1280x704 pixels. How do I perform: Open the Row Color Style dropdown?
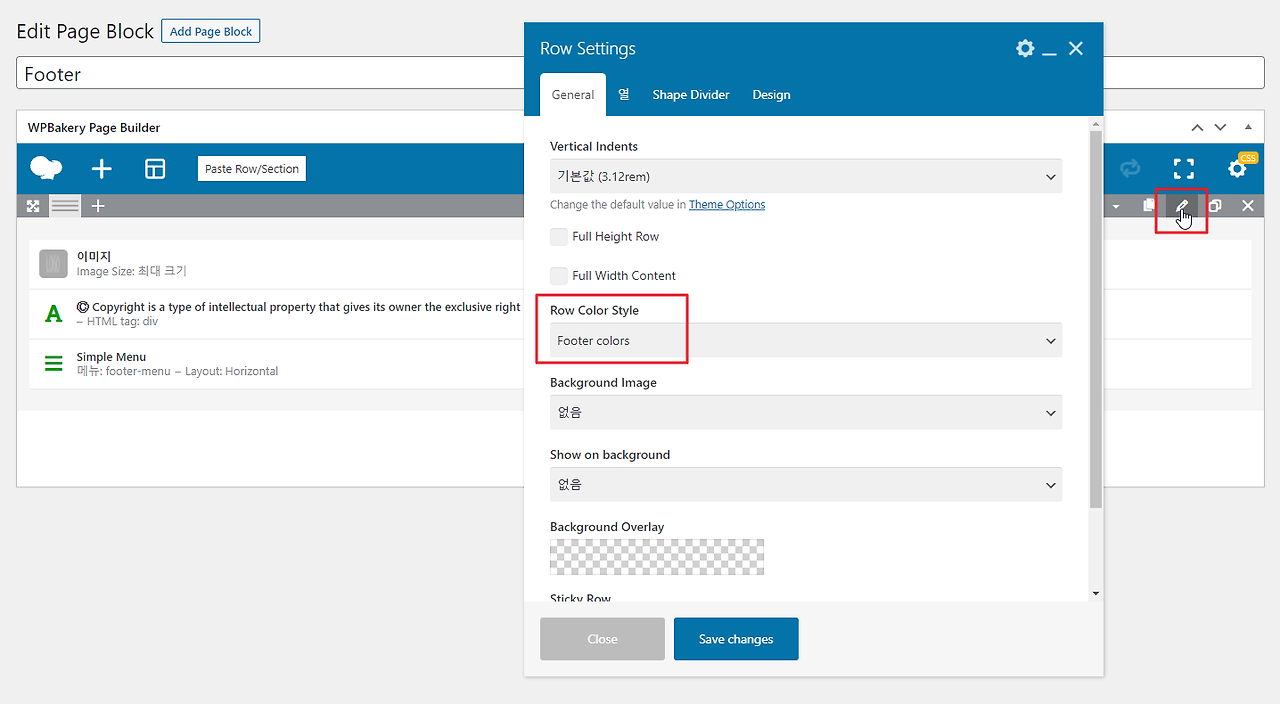coord(806,340)
